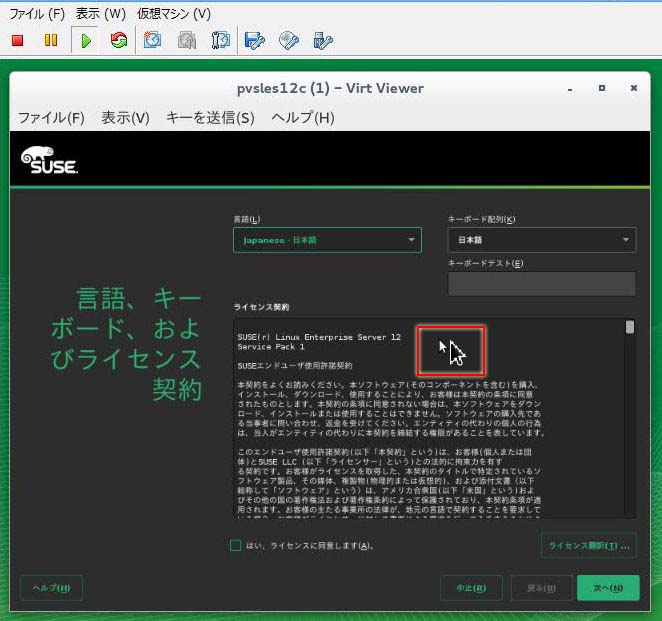Close the Virt Viewer window
Viewport: 662px width, 621px height.
pos(634,88)
